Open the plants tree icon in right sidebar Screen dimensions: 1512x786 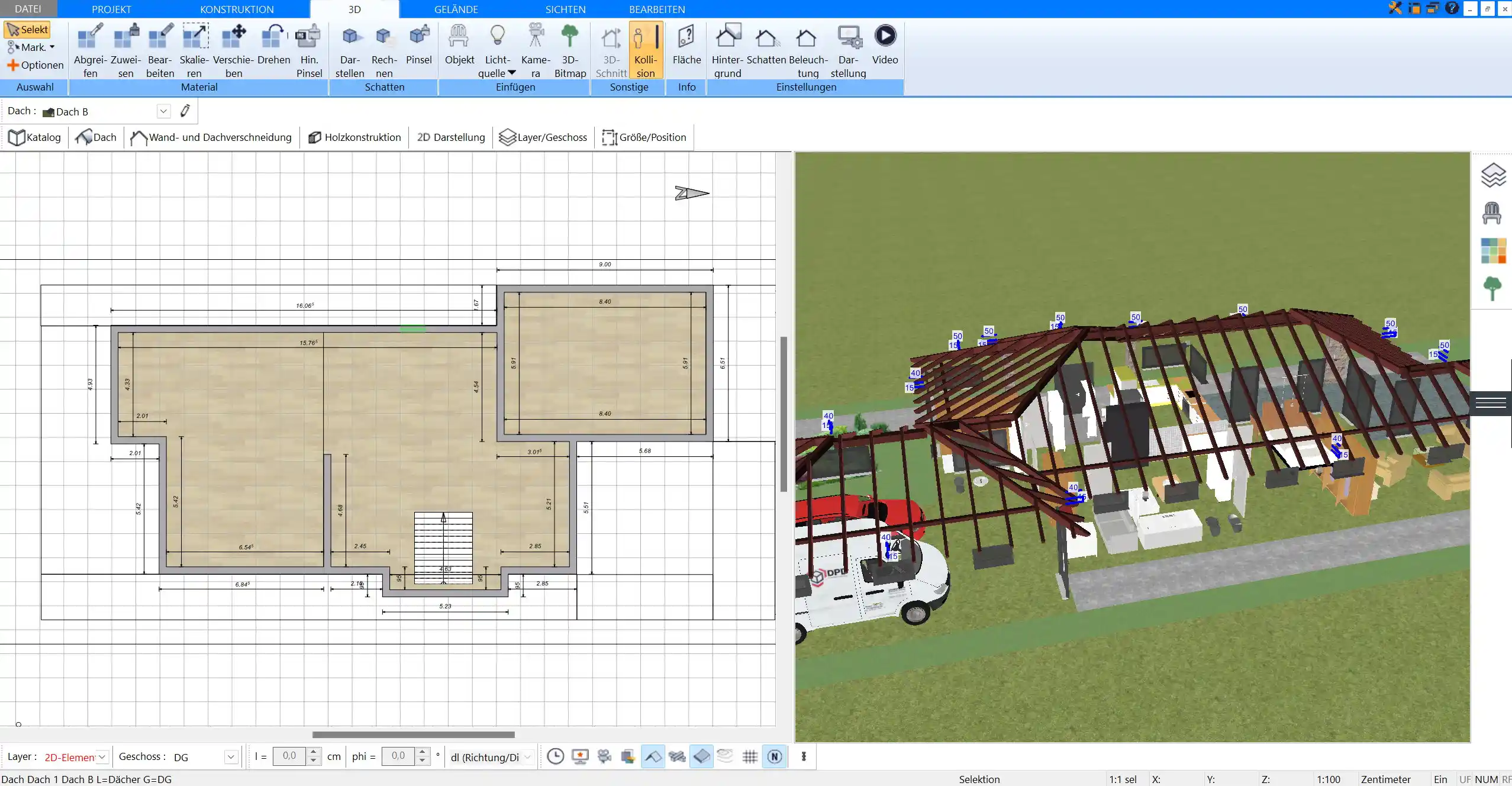coord(1492,289)
